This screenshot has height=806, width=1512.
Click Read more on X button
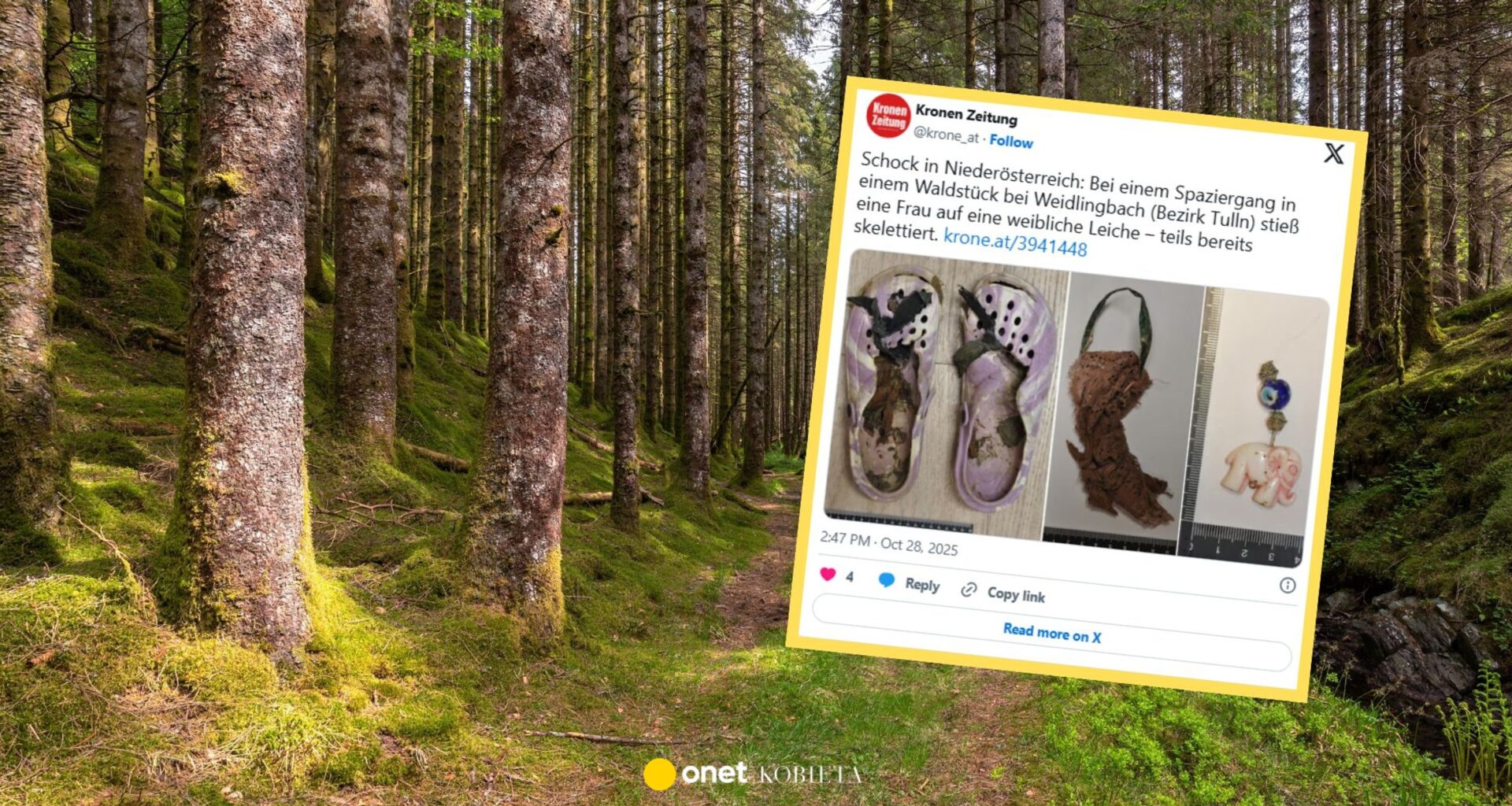click(1051, 633)
